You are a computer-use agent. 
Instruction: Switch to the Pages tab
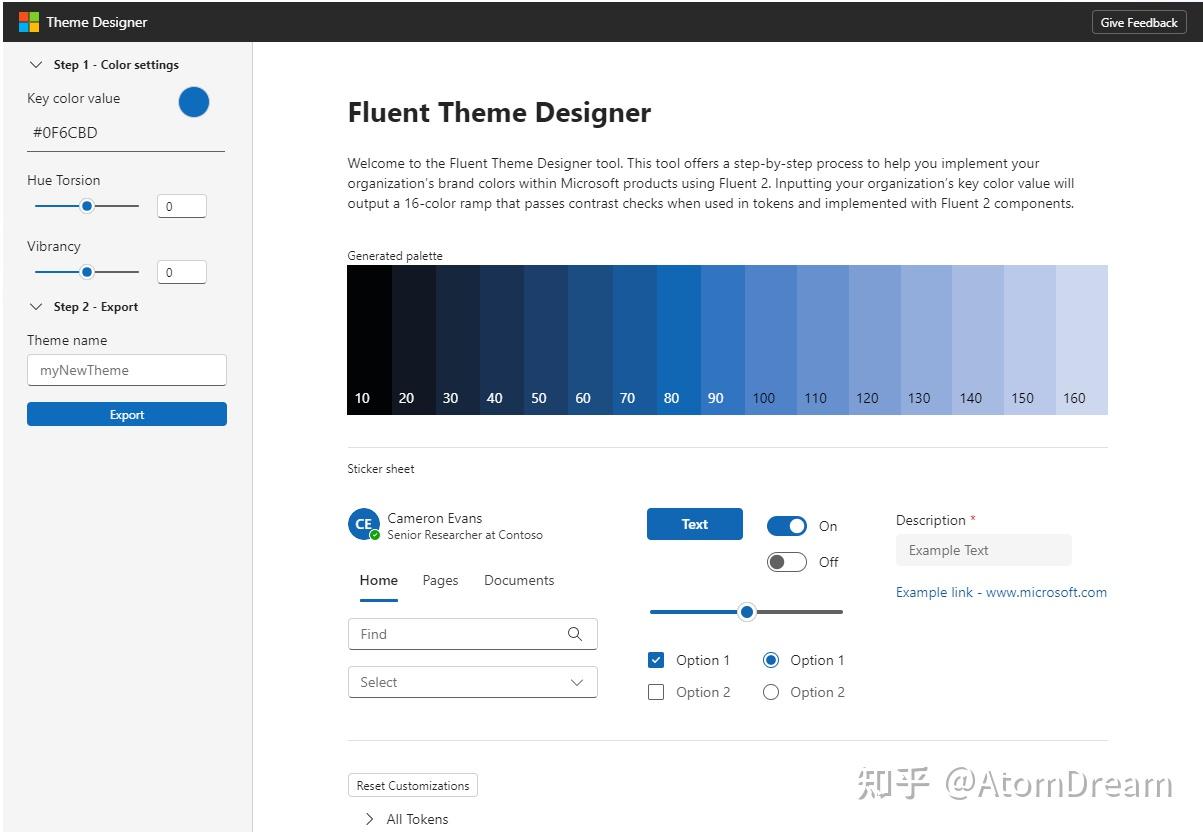click(x=440, y=580)
